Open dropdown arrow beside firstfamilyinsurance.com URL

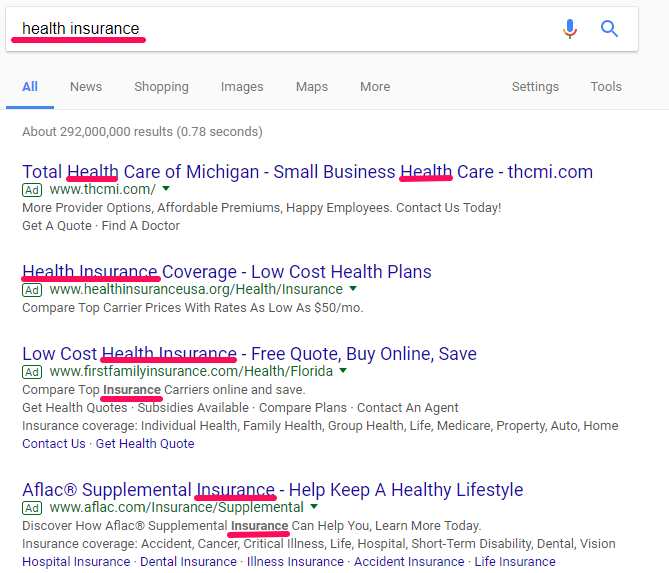[343, 371]
